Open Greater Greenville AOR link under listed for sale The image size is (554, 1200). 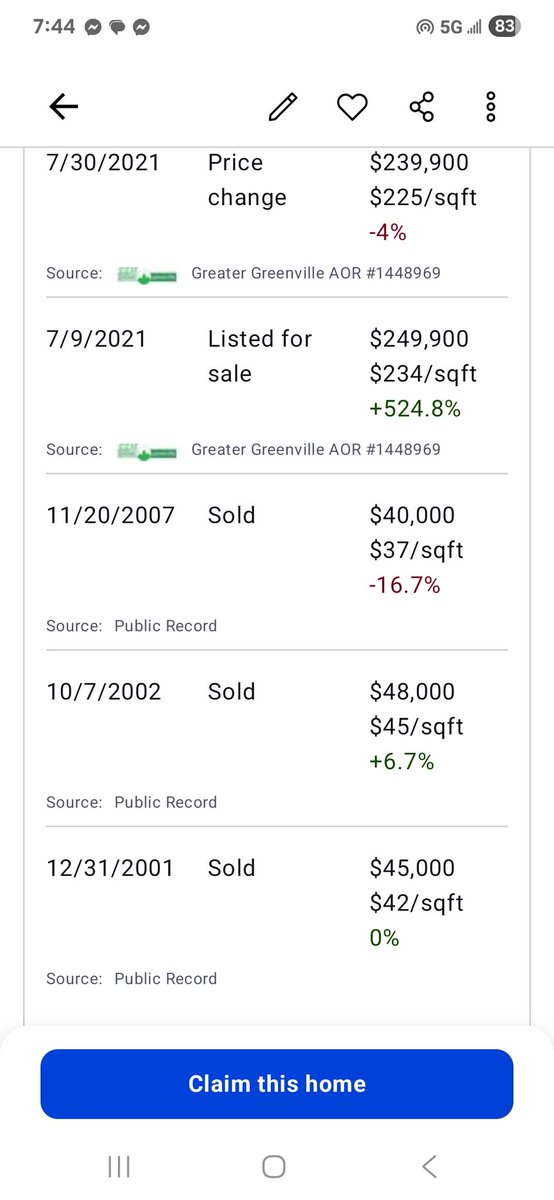316,449
